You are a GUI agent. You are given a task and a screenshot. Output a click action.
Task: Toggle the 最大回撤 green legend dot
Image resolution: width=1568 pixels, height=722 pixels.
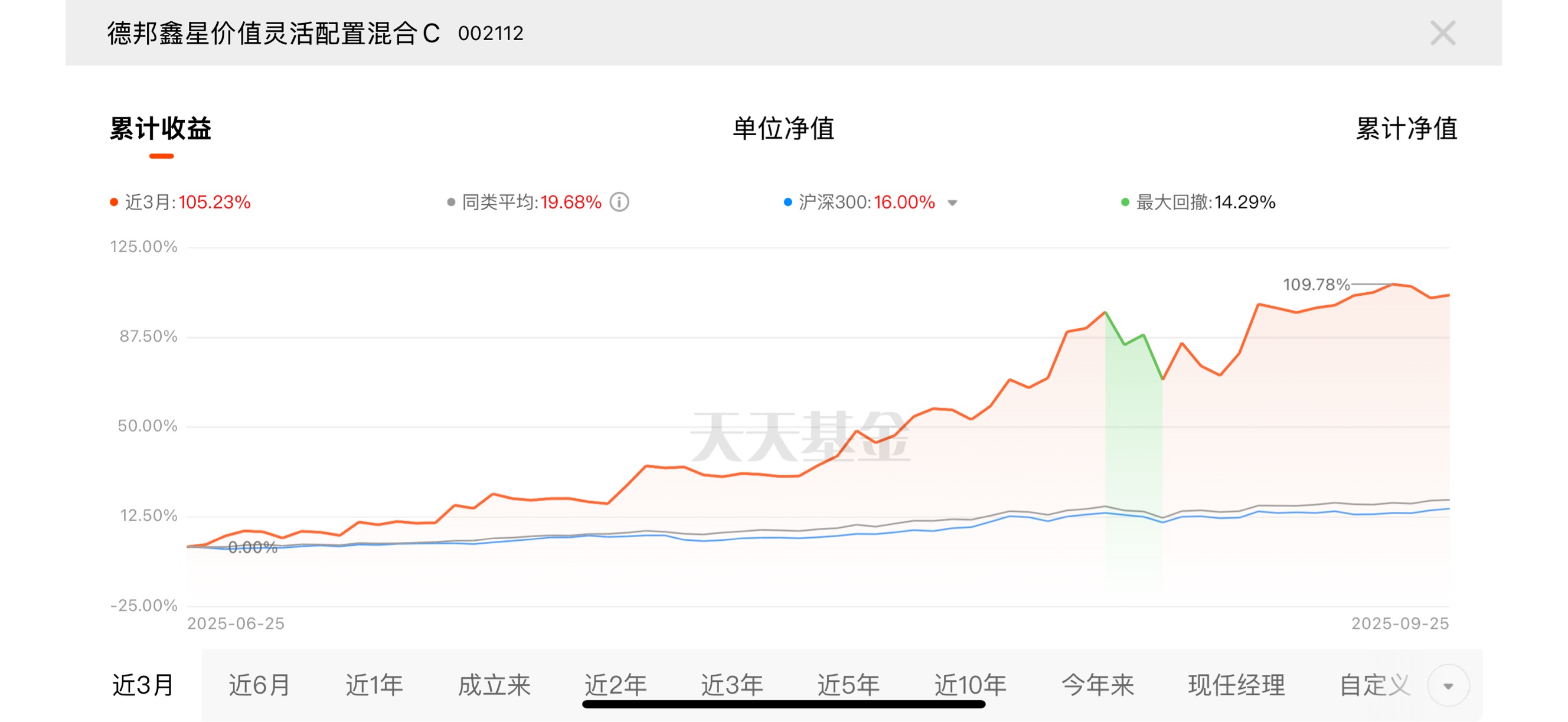click(1125, 202)
